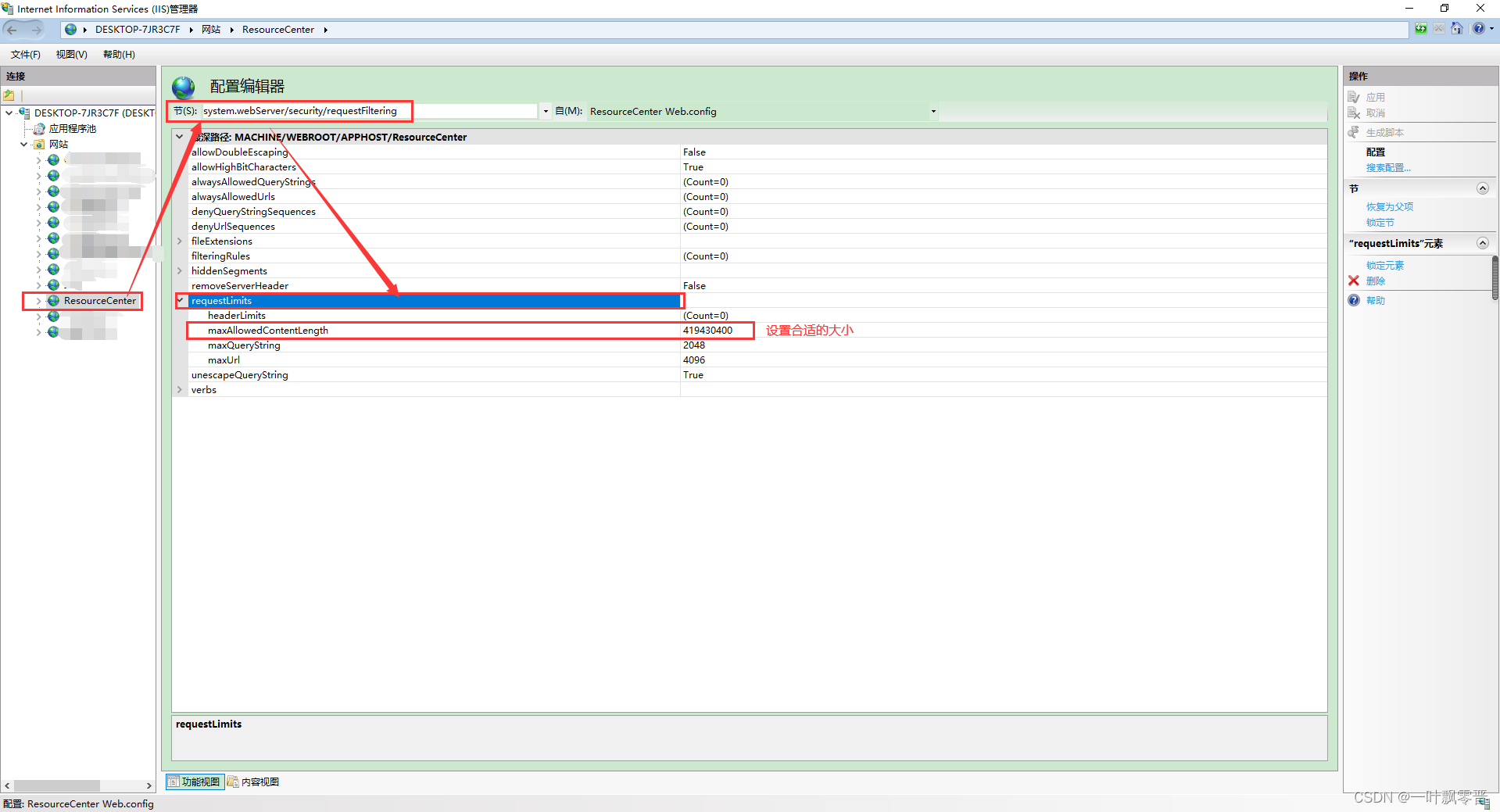The width and height of the screenshot is (1500, 812).
Task: Click the Apply icon in Actions pane
Action: [x=1355, y=98]
